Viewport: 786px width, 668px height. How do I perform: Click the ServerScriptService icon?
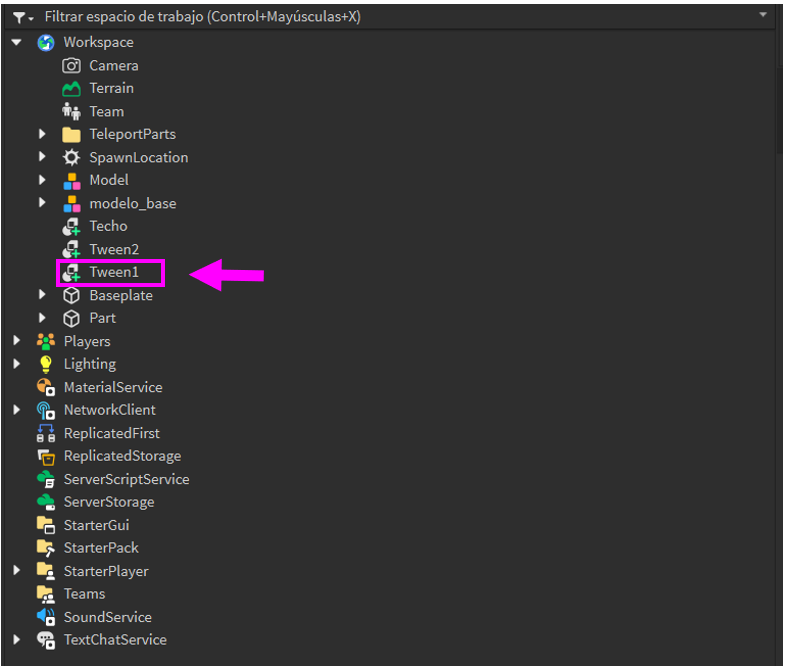point(46,480)
